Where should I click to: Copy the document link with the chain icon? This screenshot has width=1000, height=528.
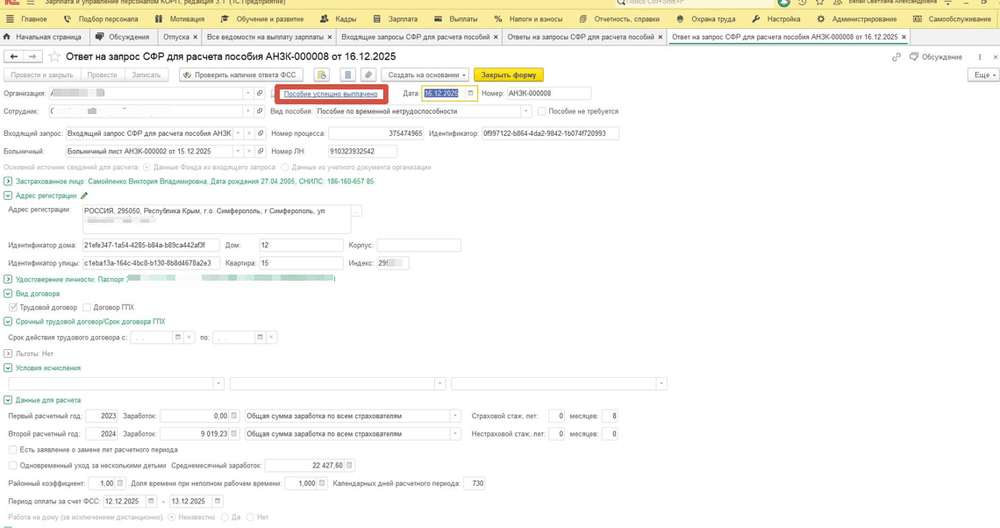click(896, 57)
